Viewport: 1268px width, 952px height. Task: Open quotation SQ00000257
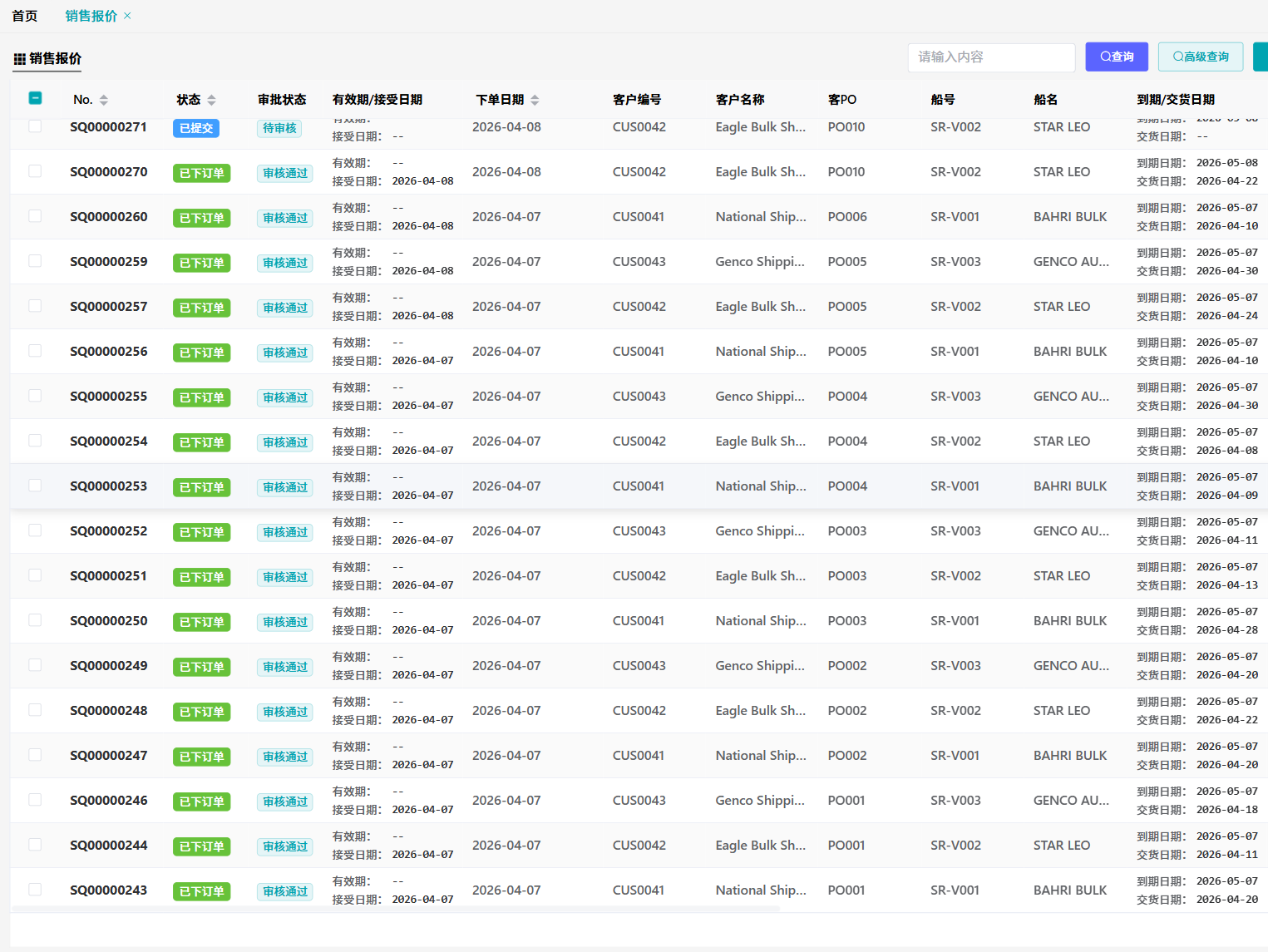click(x=108, y=307)
